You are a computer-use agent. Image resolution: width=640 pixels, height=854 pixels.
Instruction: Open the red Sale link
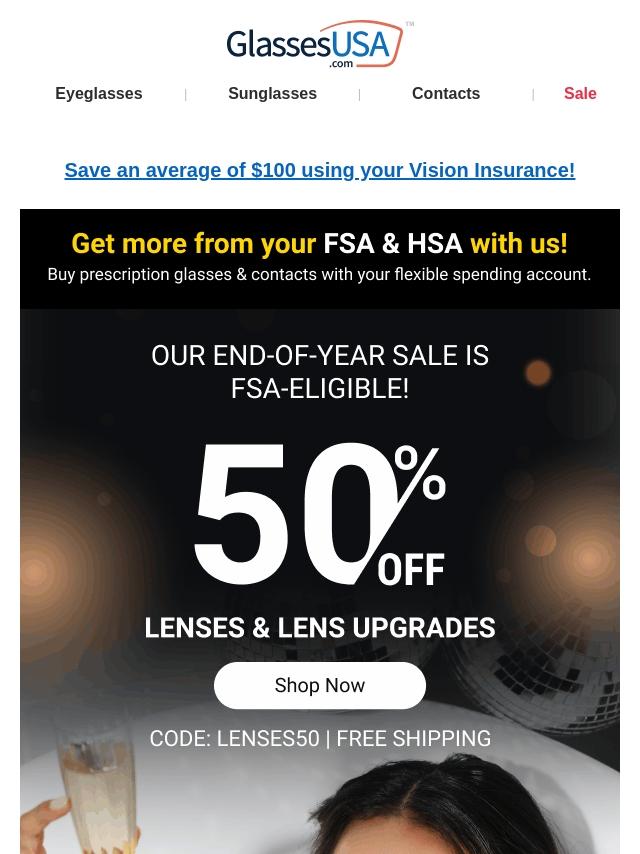coord(580,93)
